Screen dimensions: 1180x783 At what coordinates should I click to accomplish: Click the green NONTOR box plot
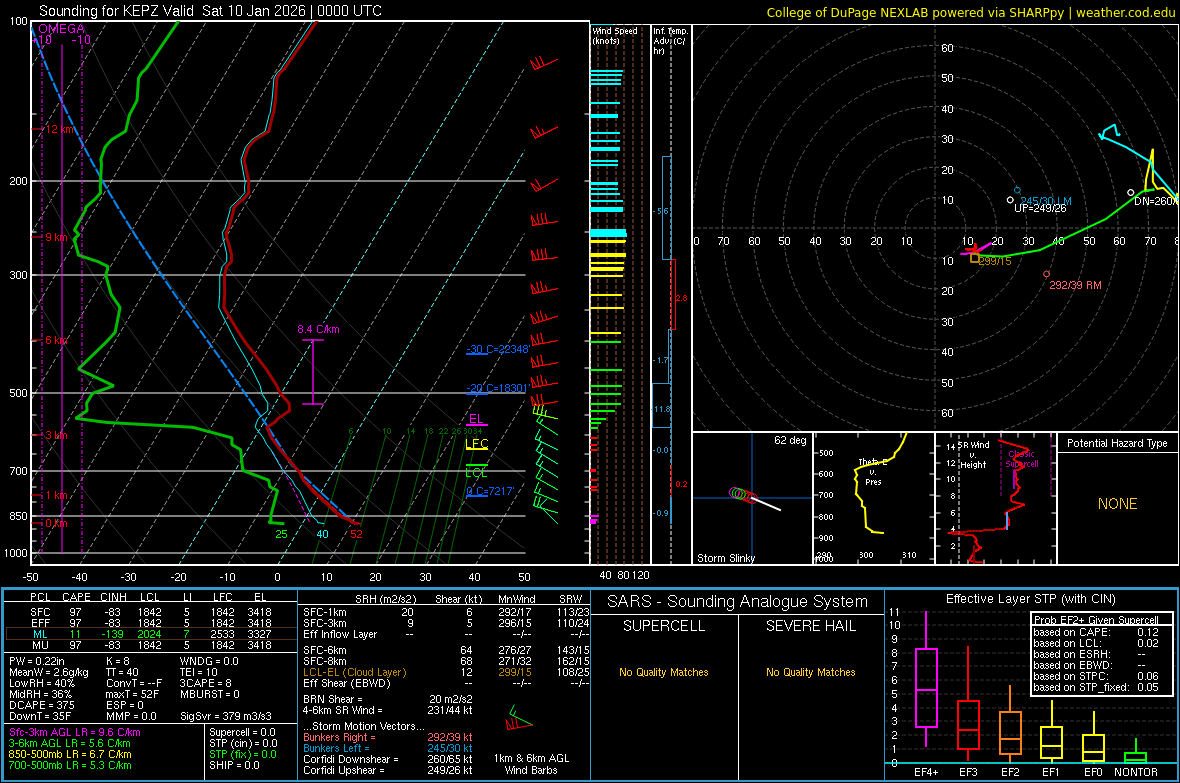coord(1136,752)
